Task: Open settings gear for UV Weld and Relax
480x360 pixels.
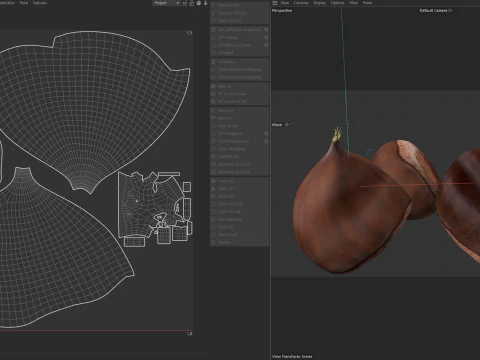Action: 266,45
